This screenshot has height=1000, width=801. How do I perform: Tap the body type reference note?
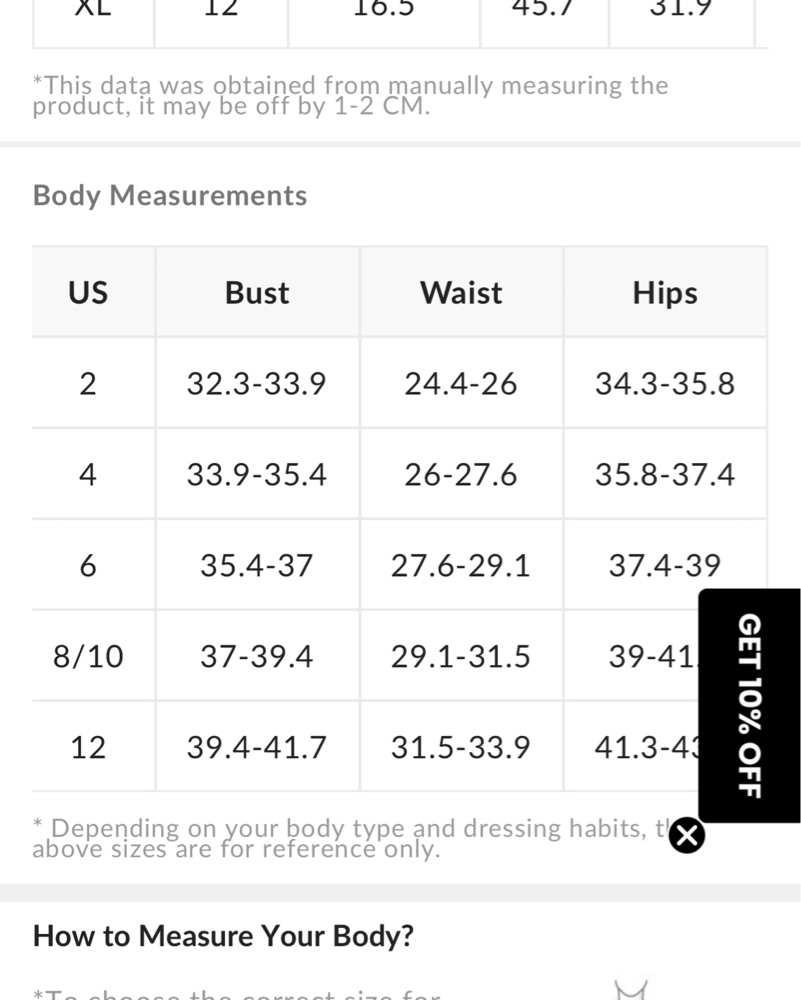tap(351, 839)
